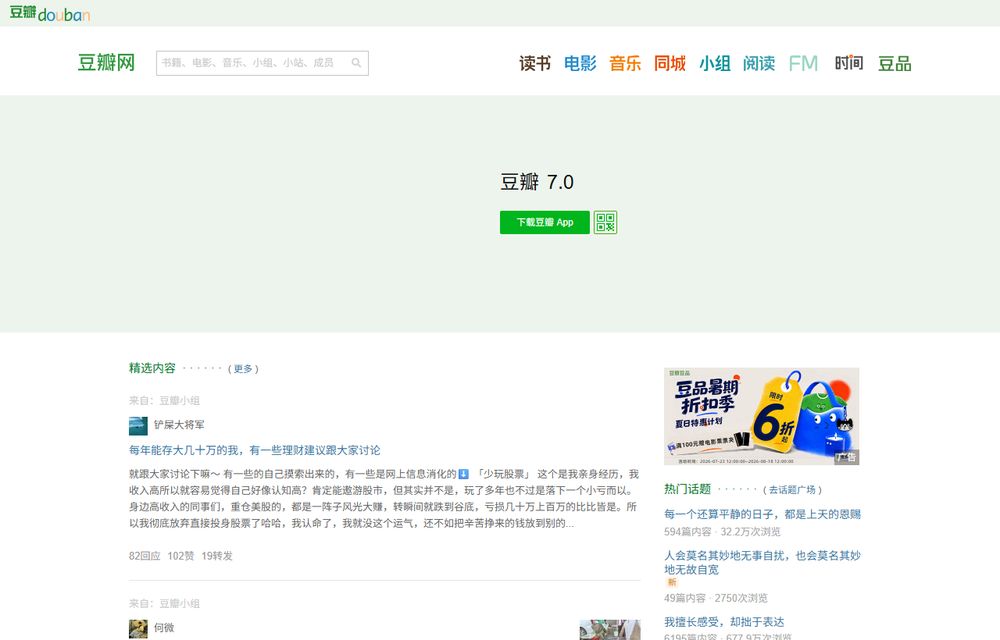
Task: Click 精选内容 section heading
Action: [x=152, y=368]
